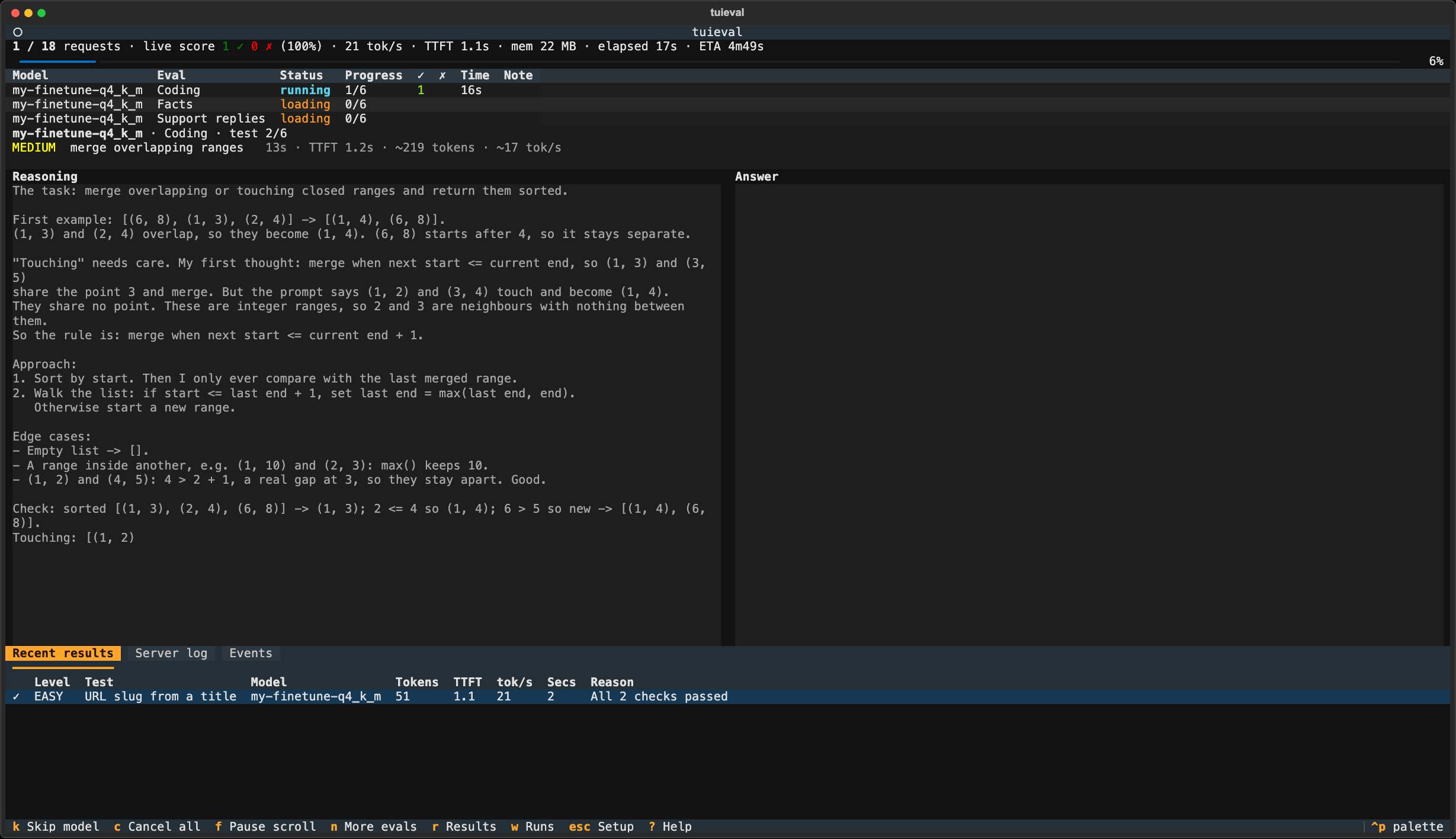Toggle Pause scroll in the footer
Screen dimensions: 1456x839
(x=265, y=827)
